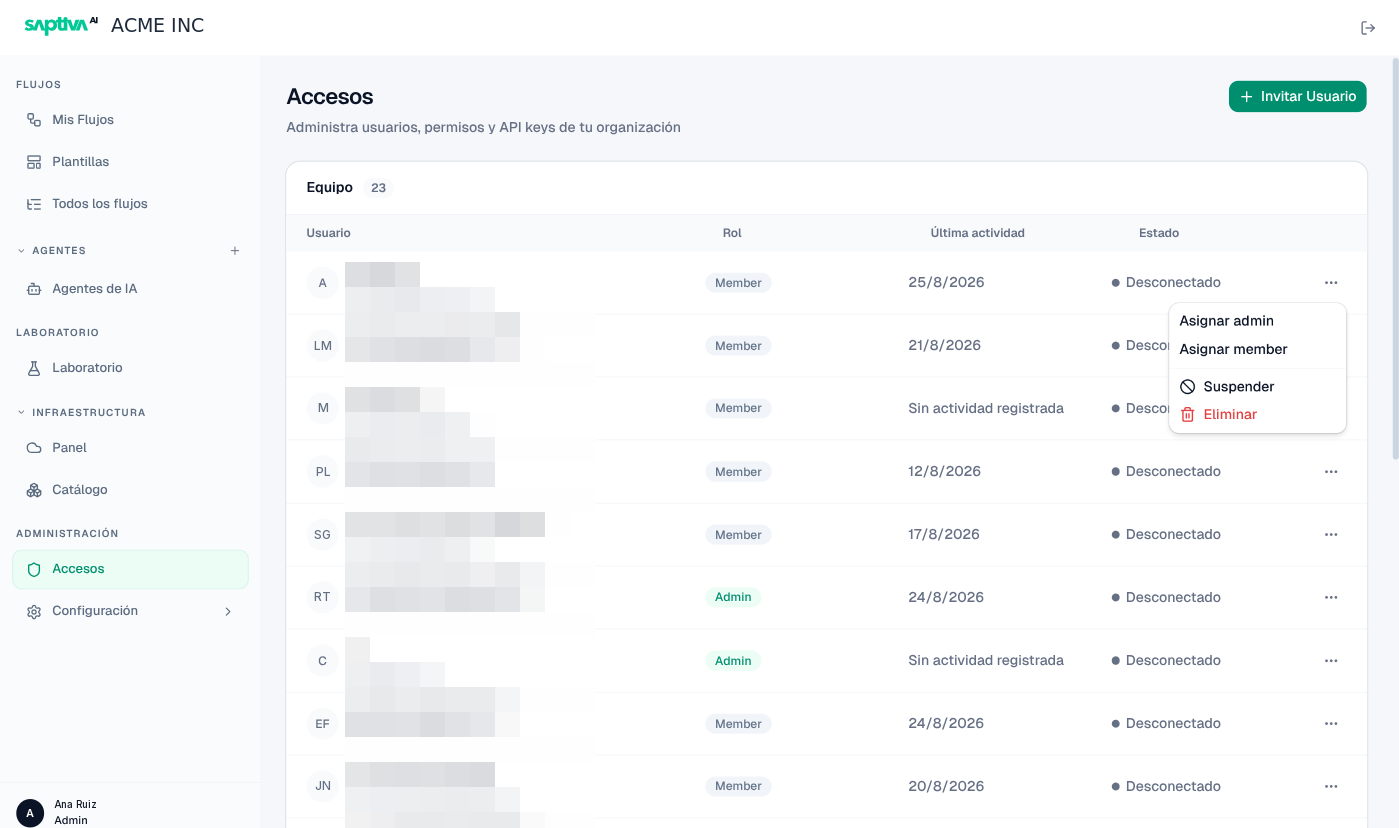Viewport: 1399px width, 828px height.
Task: Click the Última actividad column header
Action: point(977,233)
